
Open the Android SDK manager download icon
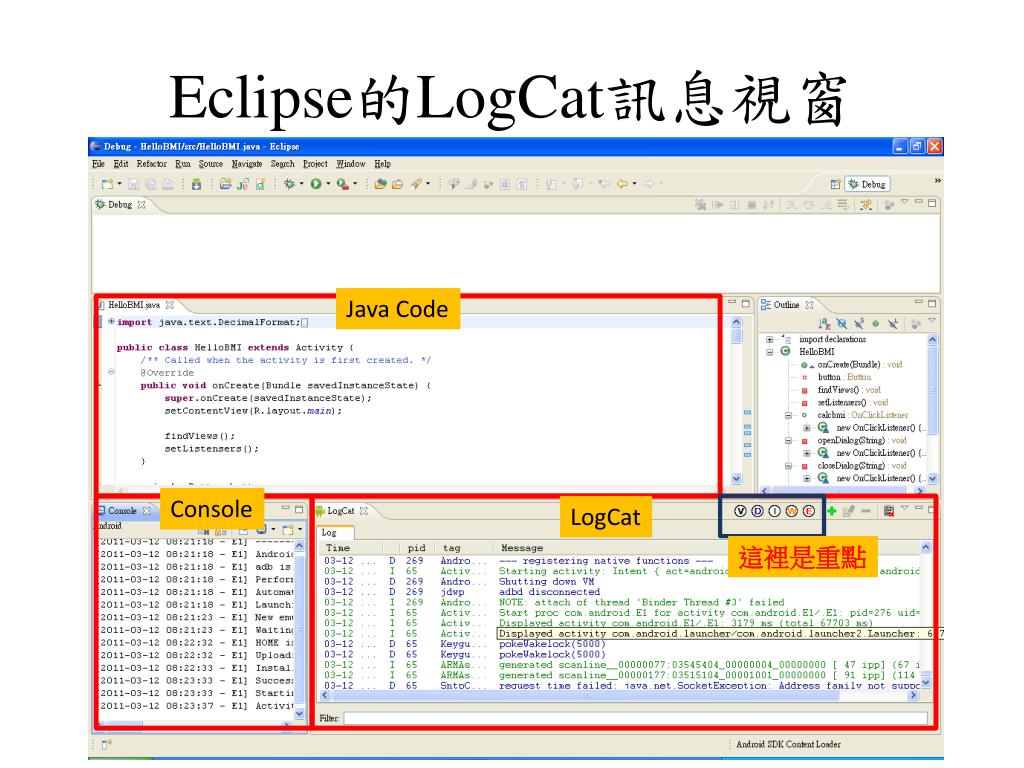196,184
